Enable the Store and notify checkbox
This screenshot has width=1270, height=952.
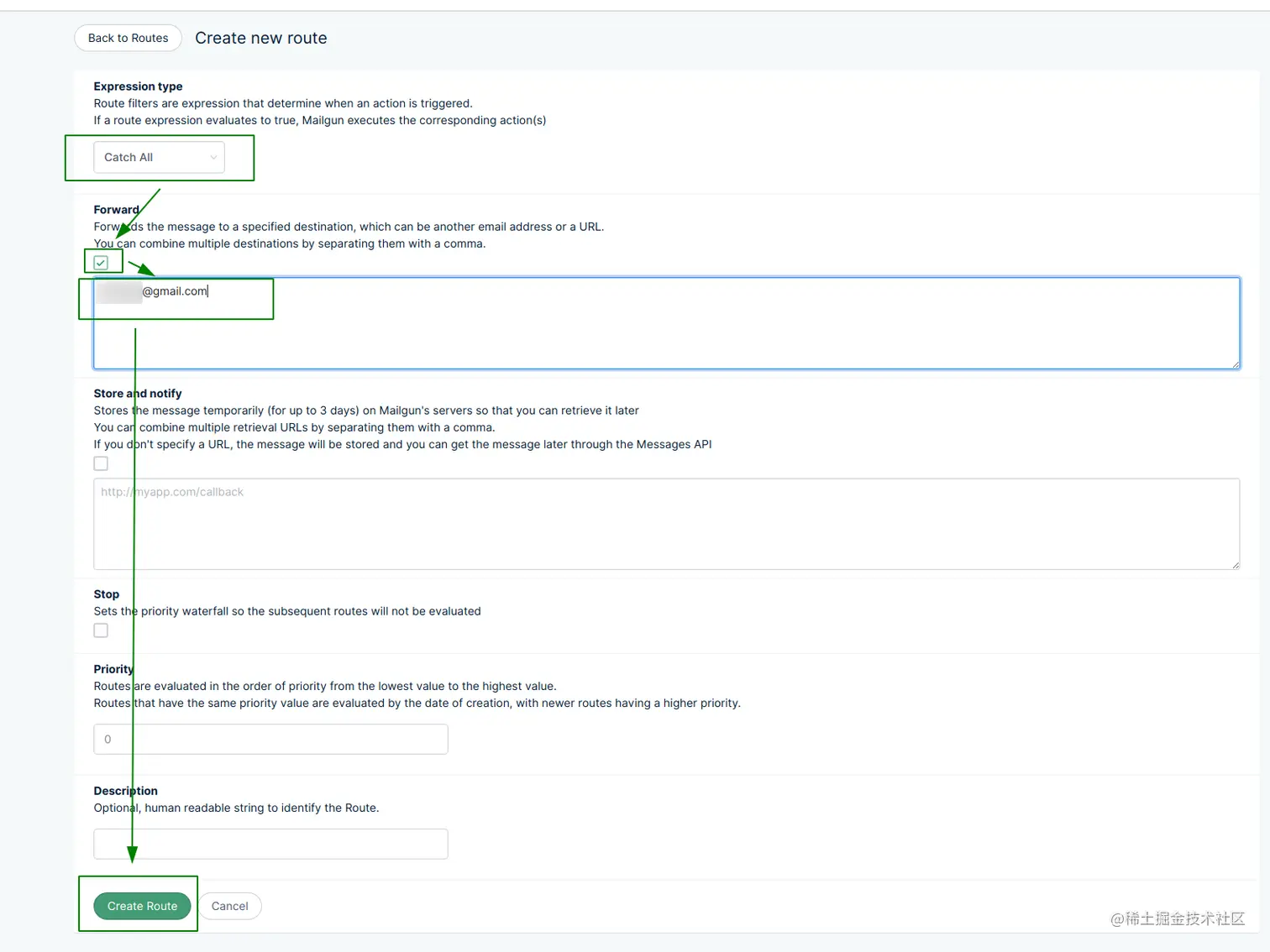101,463
